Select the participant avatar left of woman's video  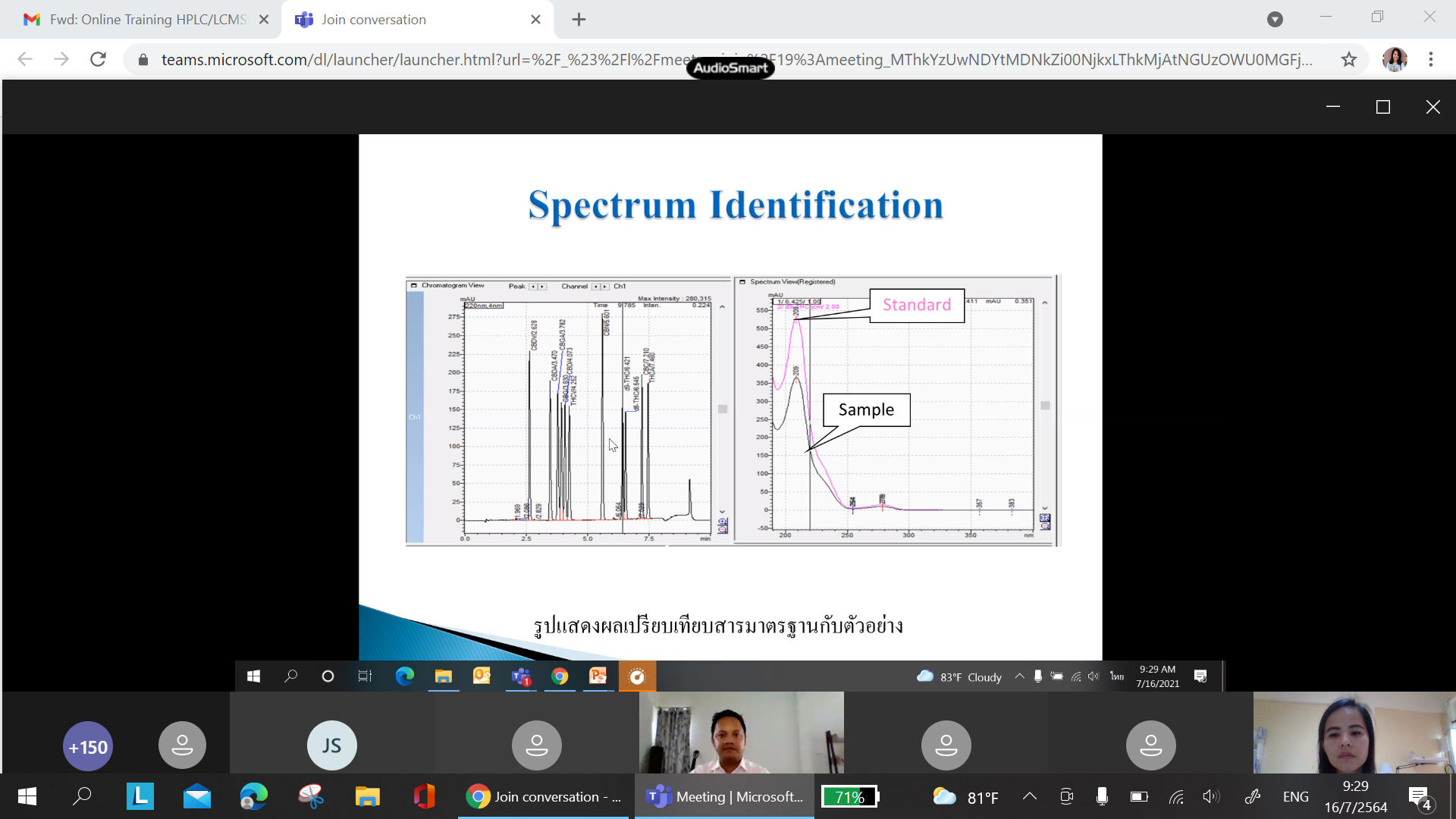pyautogui.click(x=1150, y=745)
